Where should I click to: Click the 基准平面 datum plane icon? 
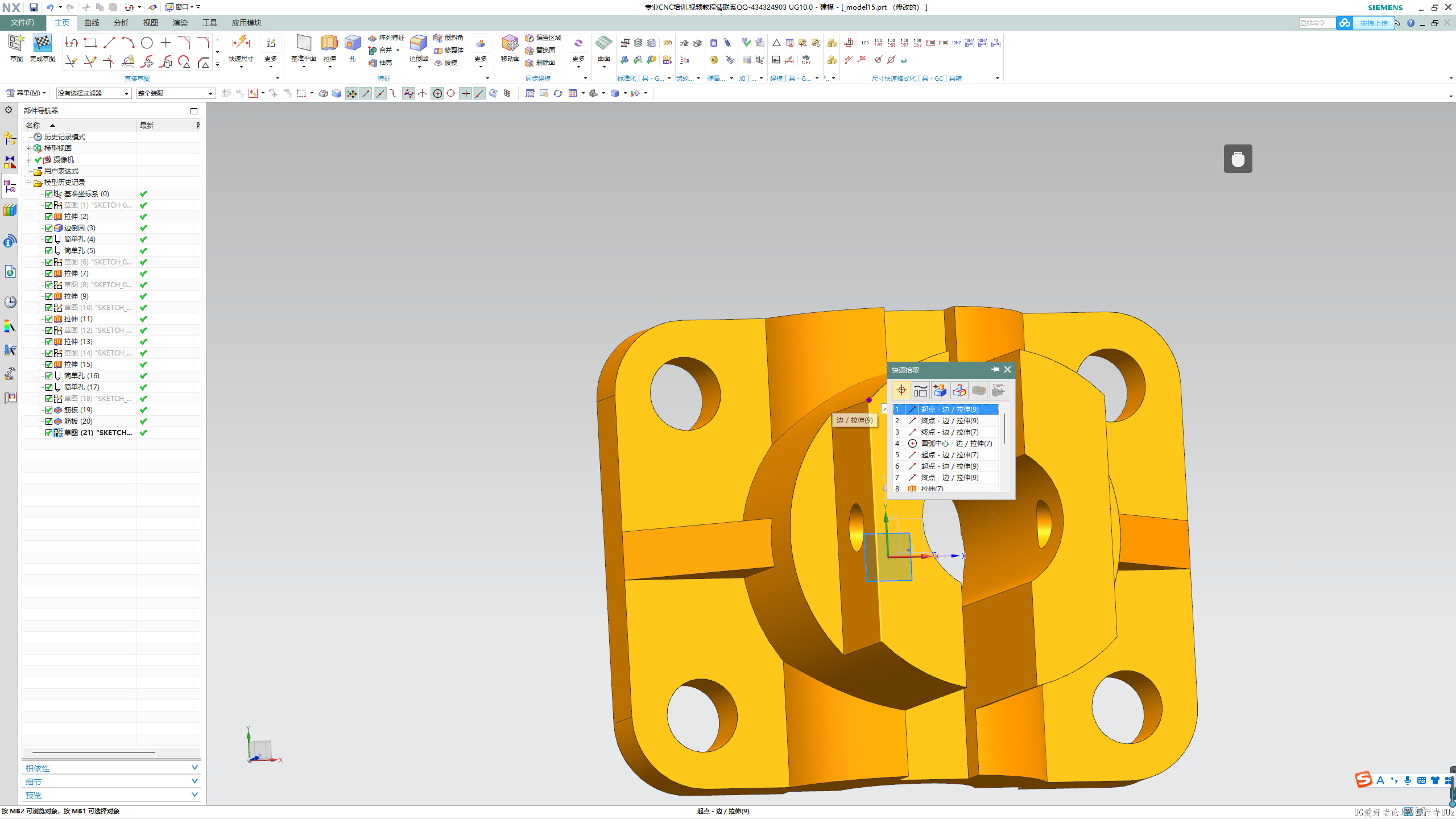(304, 49)
